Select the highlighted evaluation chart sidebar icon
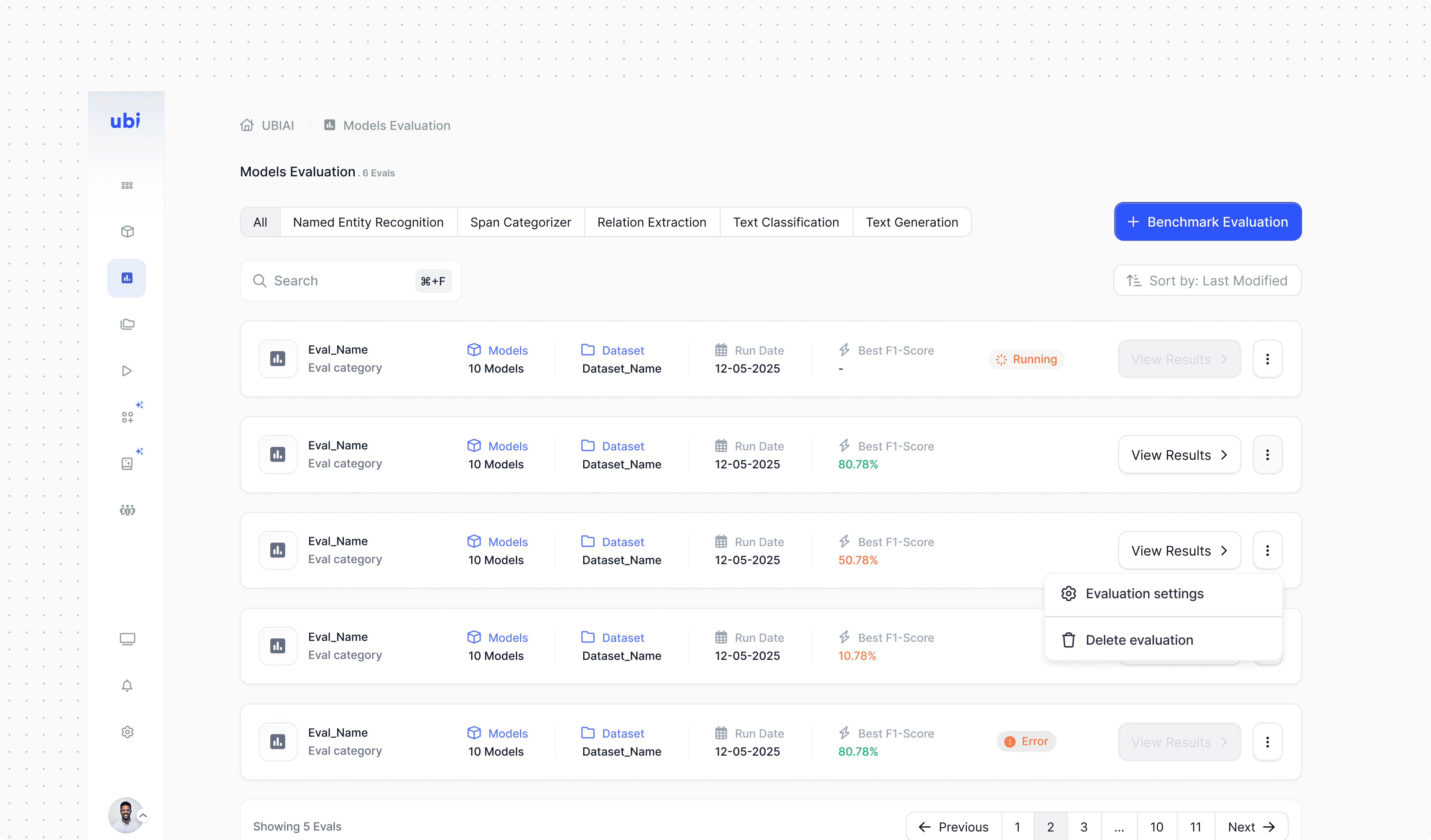 click(127, 278)
